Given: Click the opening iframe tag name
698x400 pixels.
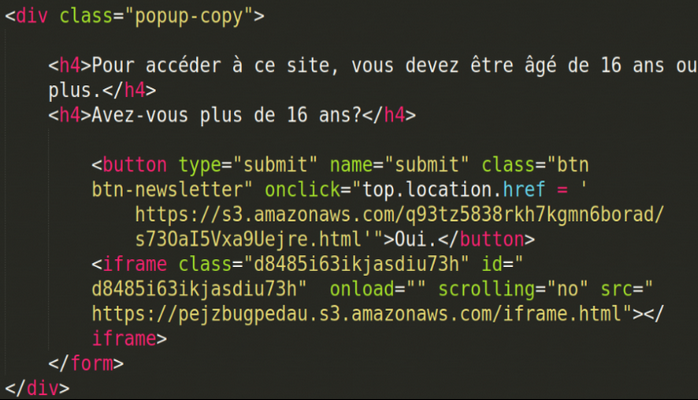Looking at the screenshot, I should 135,265.
